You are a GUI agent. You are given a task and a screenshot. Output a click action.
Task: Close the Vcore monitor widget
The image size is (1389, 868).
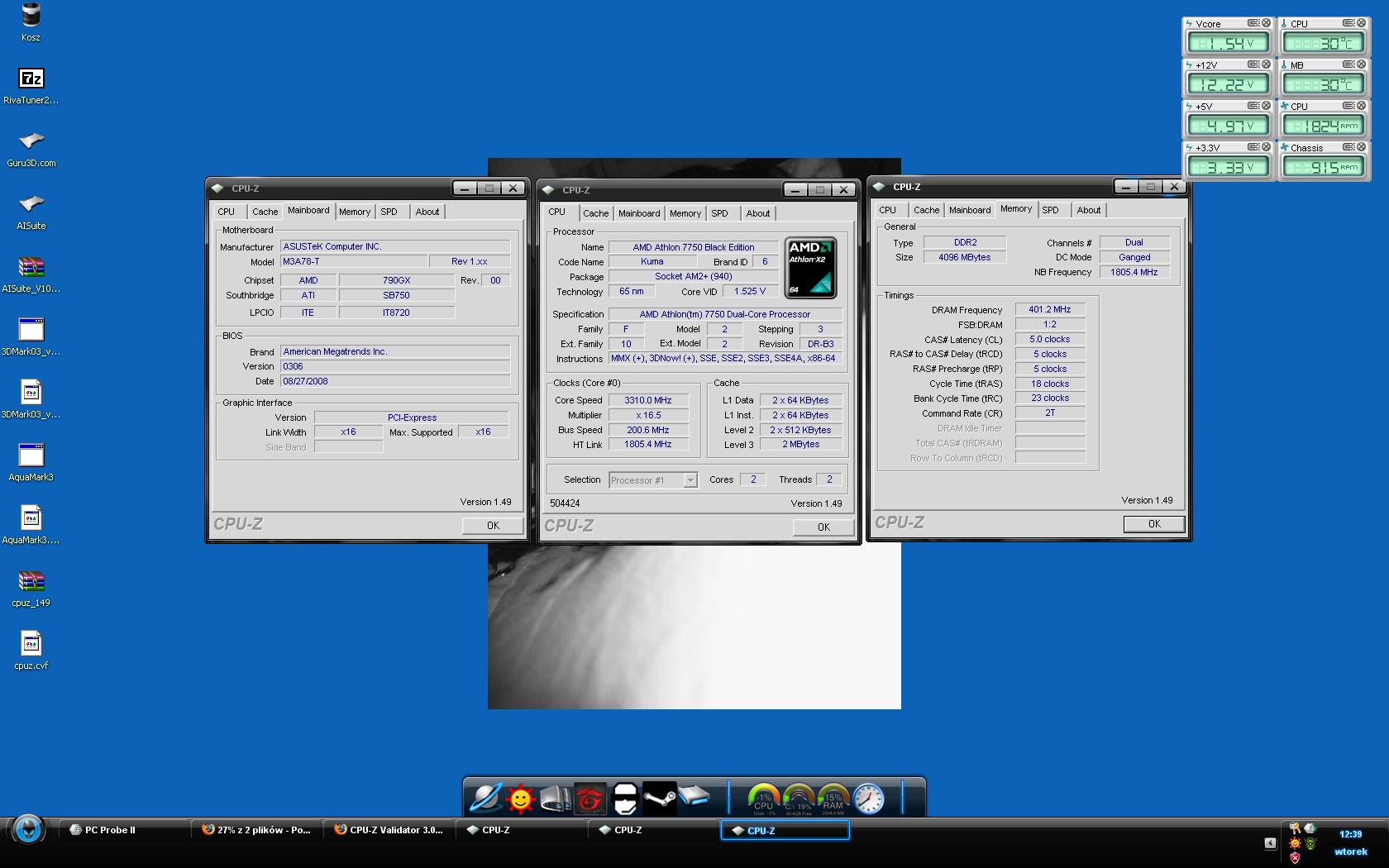tap(1266, 23)
